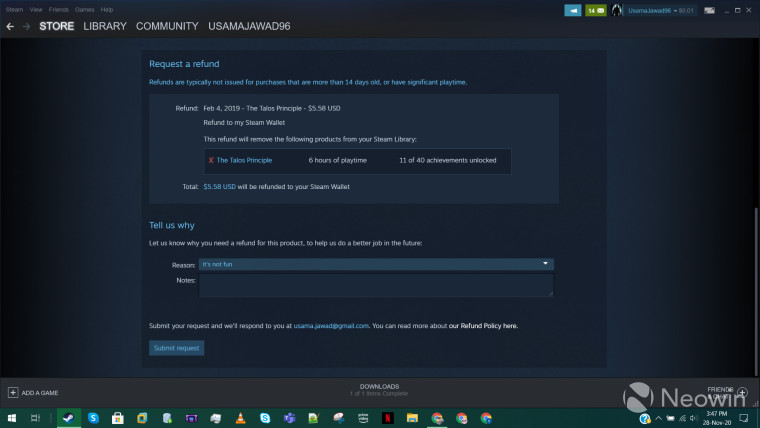Open Task View on the taskbar

(35, 418)
